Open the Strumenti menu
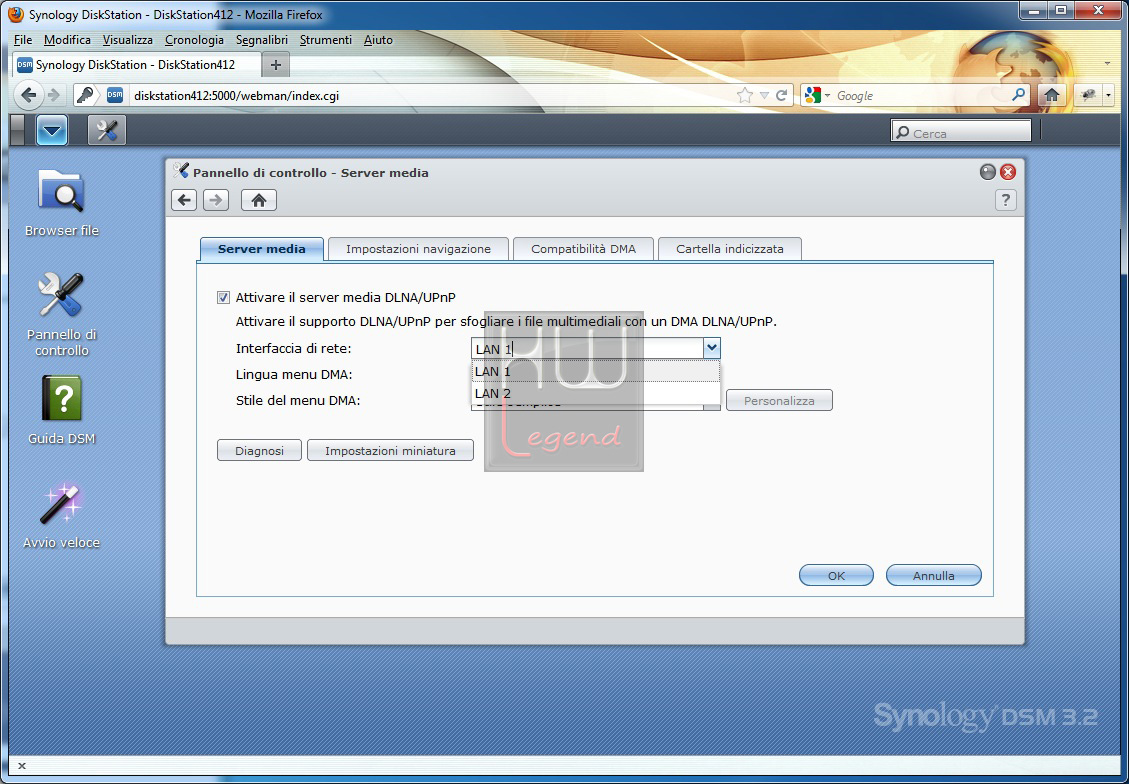Viewport: 1129px width, 784px height. (325, 40)
